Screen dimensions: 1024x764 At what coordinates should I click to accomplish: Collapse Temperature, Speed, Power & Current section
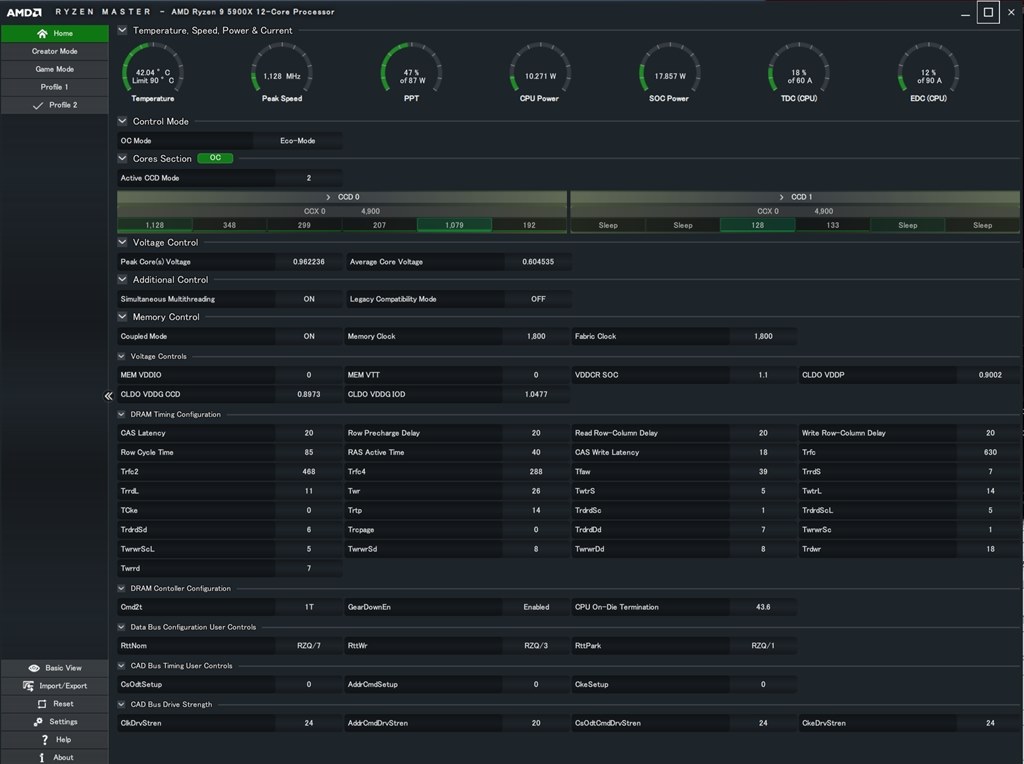[x=122, y=30]
